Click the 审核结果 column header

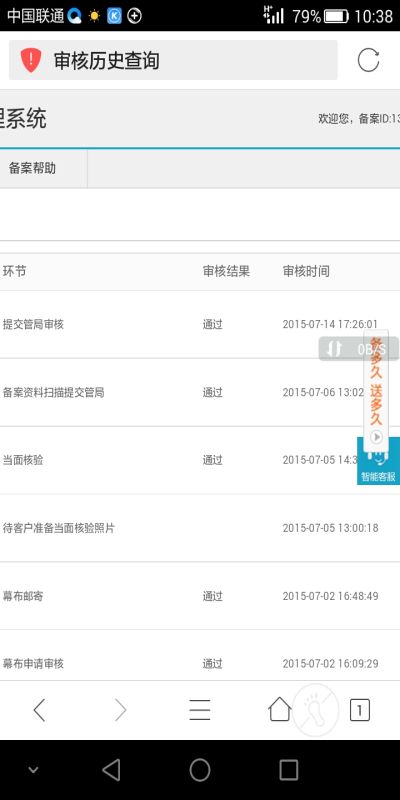click(227, 271)
